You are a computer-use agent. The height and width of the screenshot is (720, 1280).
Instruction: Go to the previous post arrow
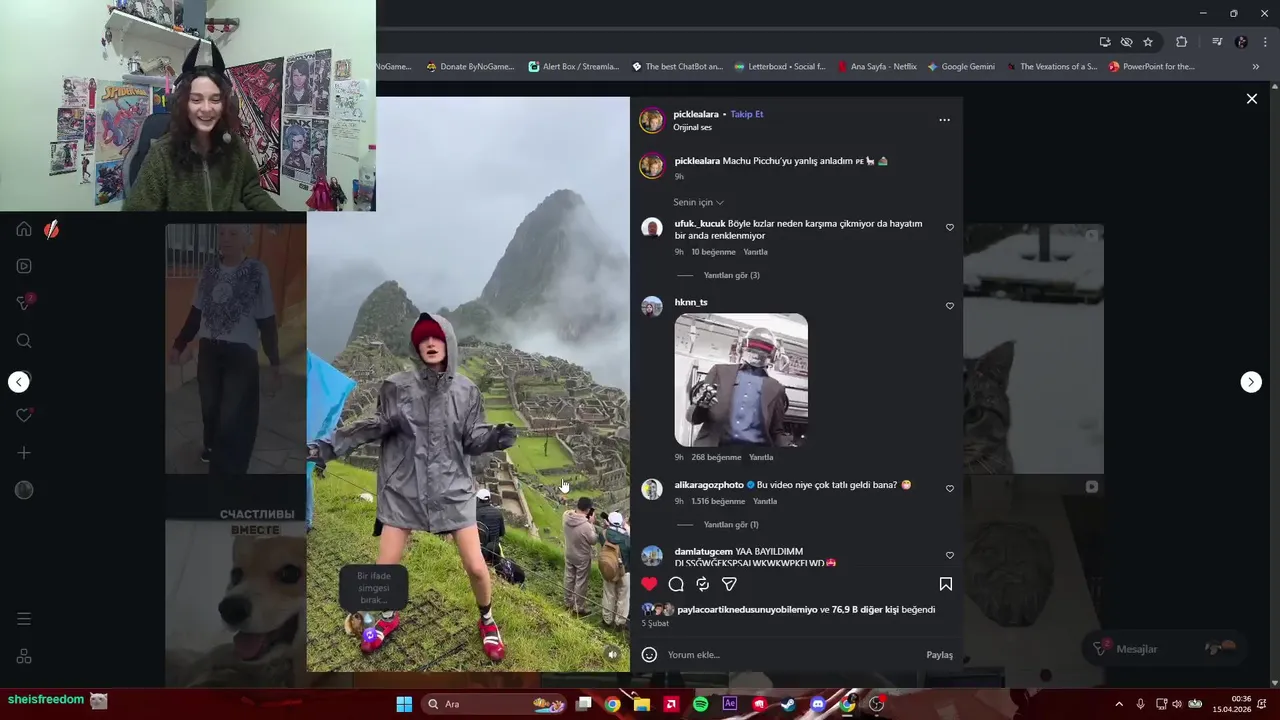19,382
